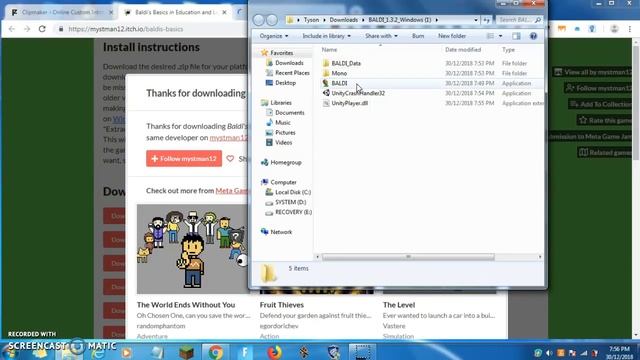Open Chrome profile avatar icon
The image size is (640, 360).
pyautogui.click(x=614, y=29)
